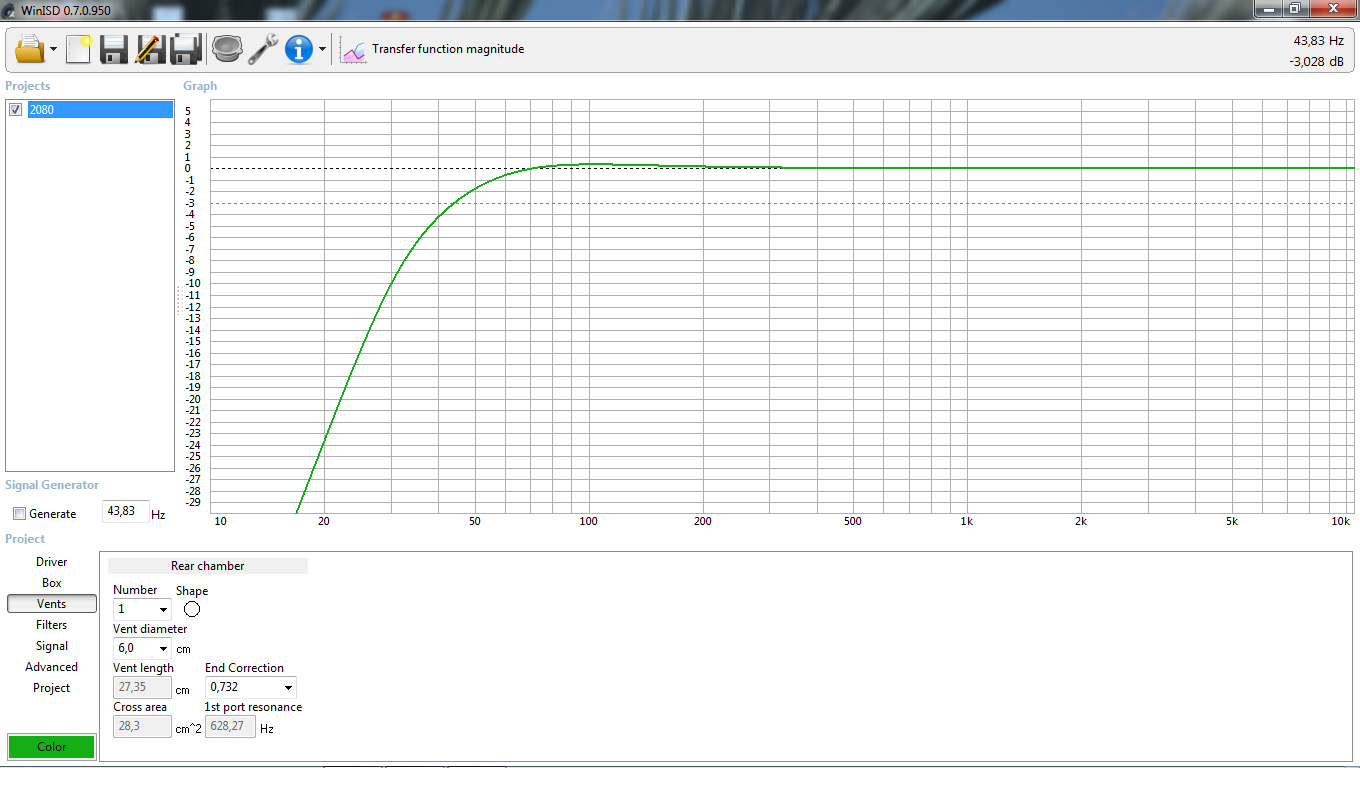The width and height of the screenshot is (1360, 786).
Task: Select the Vents tab
Action: [52, 604]
